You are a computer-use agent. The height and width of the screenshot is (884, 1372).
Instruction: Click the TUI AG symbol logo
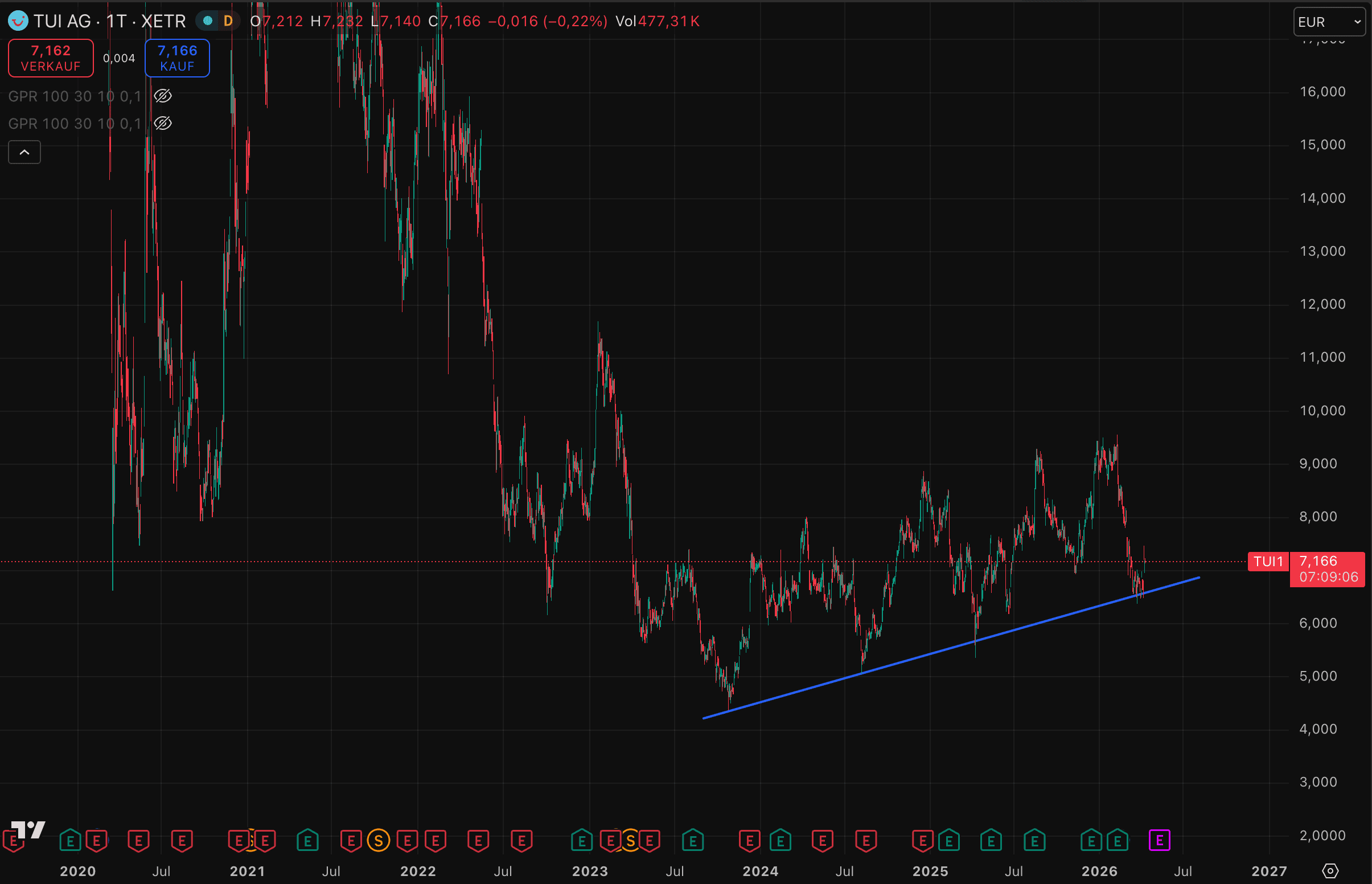pyautogui.click(x=18, y=21)
